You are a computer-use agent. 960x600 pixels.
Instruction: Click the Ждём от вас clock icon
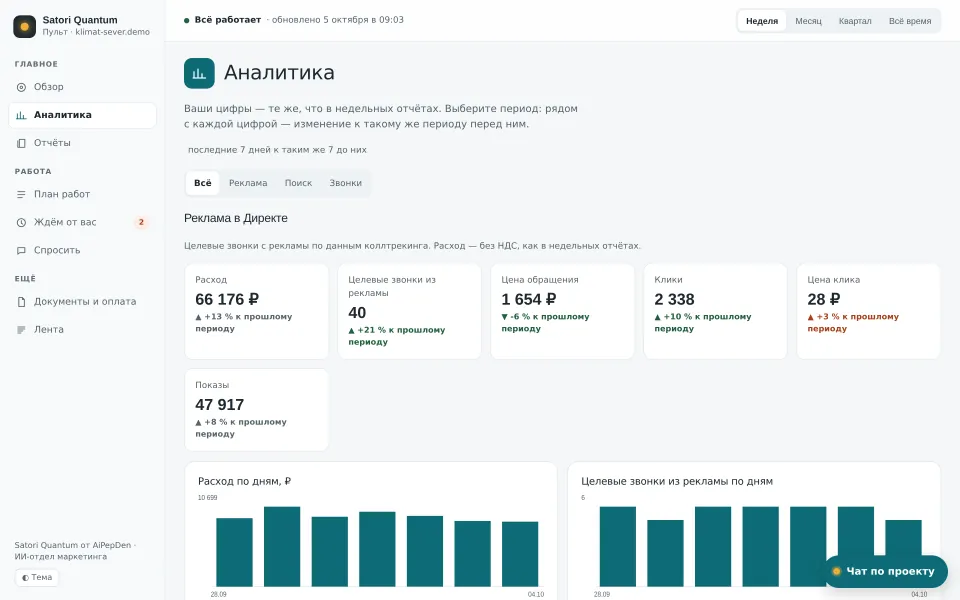click(x=21, y=222)
